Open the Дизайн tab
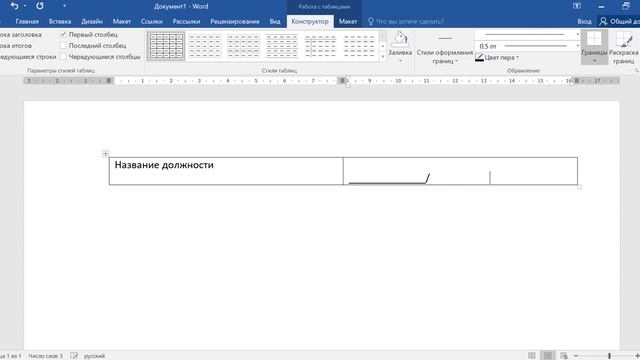 [92, 21]
